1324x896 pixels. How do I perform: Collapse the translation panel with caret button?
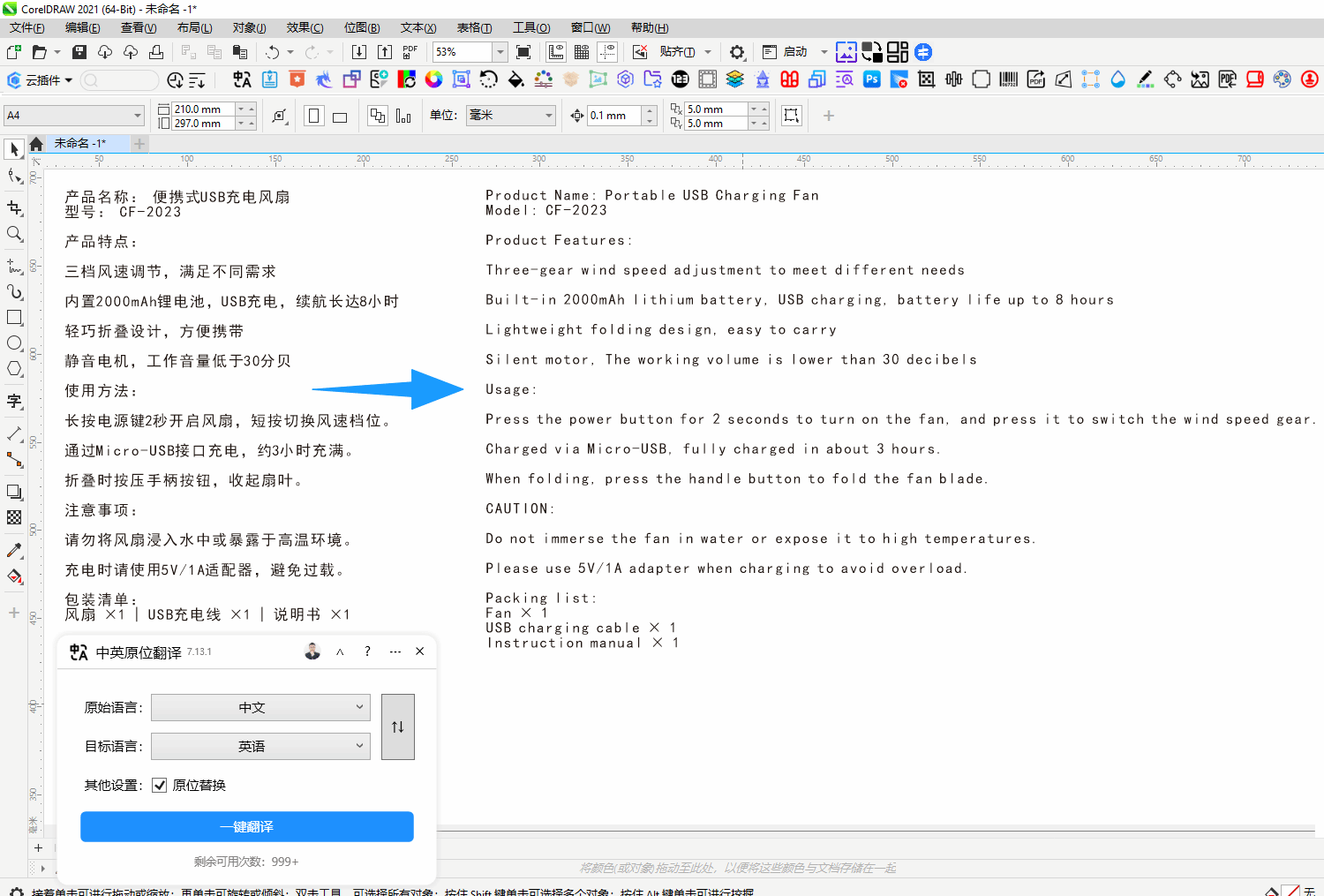point(340,651)
